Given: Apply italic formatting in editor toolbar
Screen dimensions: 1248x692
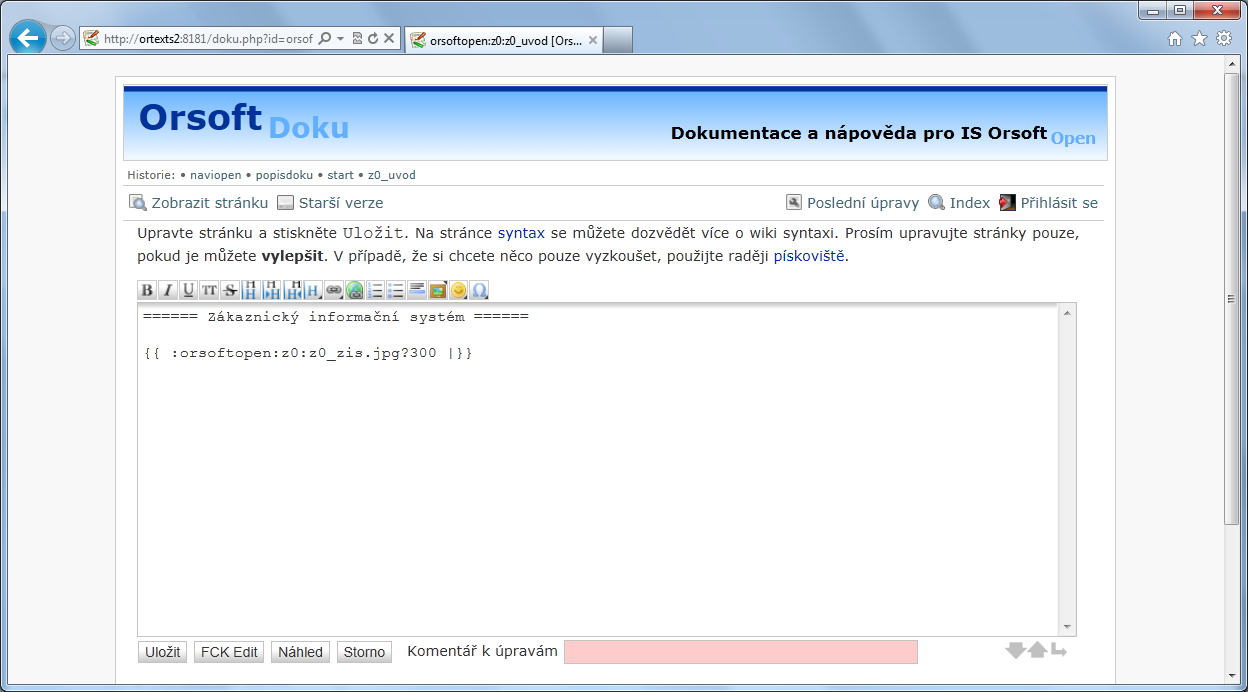Looking at the screenshot, I should 167,291.
